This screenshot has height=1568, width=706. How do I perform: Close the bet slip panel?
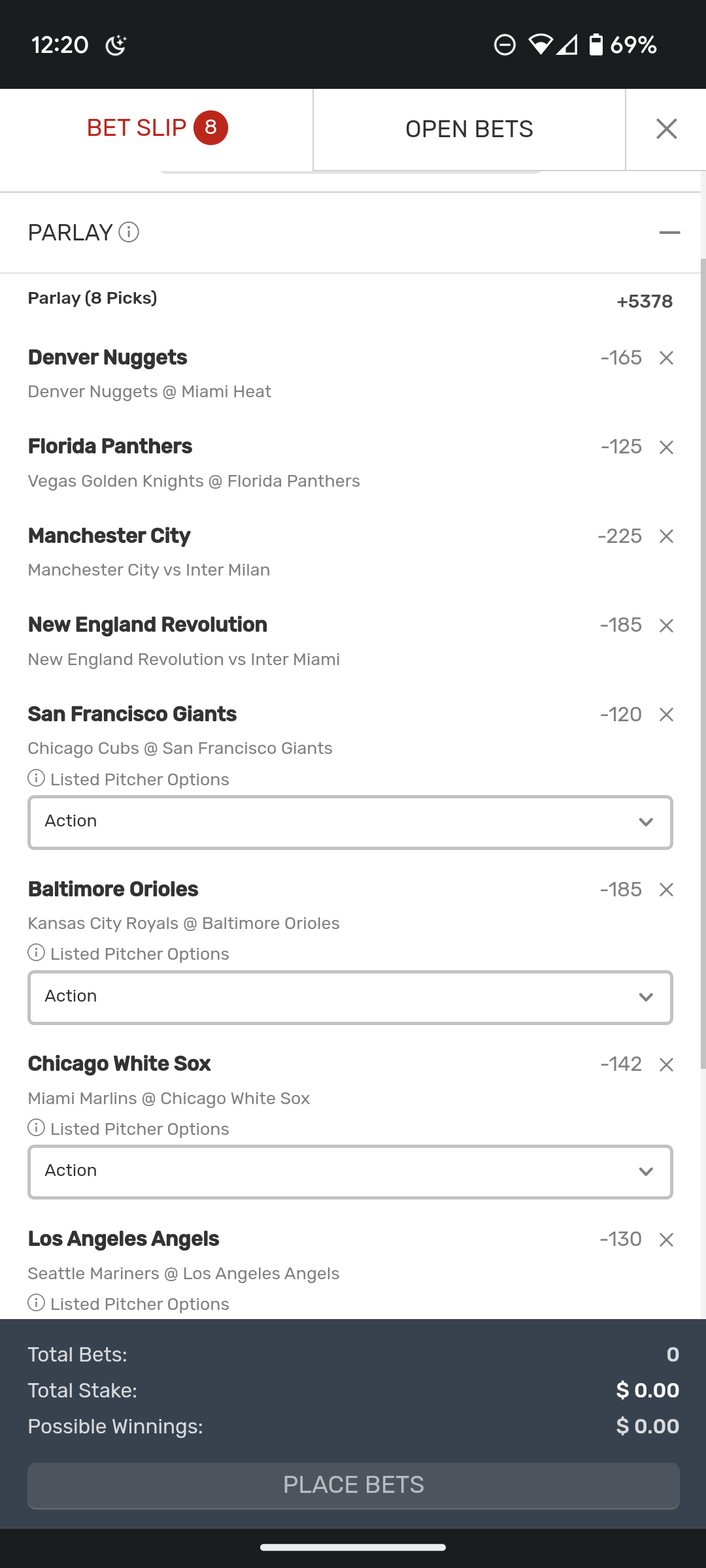pos(666,129)
